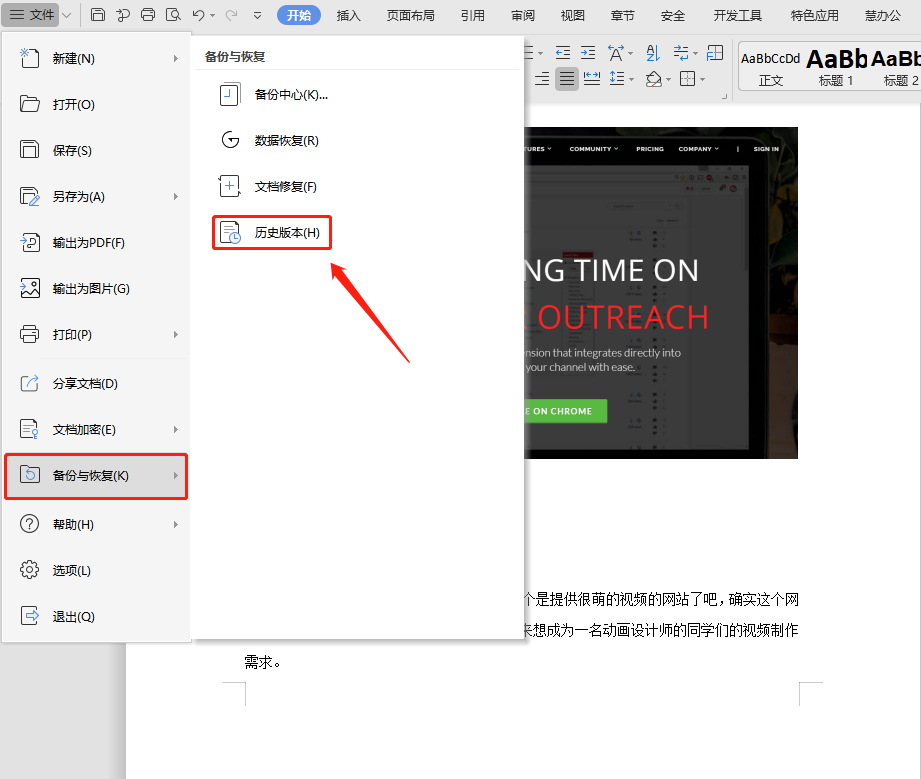
Task: Click the 文件 menu button
Action: point(31,15)
